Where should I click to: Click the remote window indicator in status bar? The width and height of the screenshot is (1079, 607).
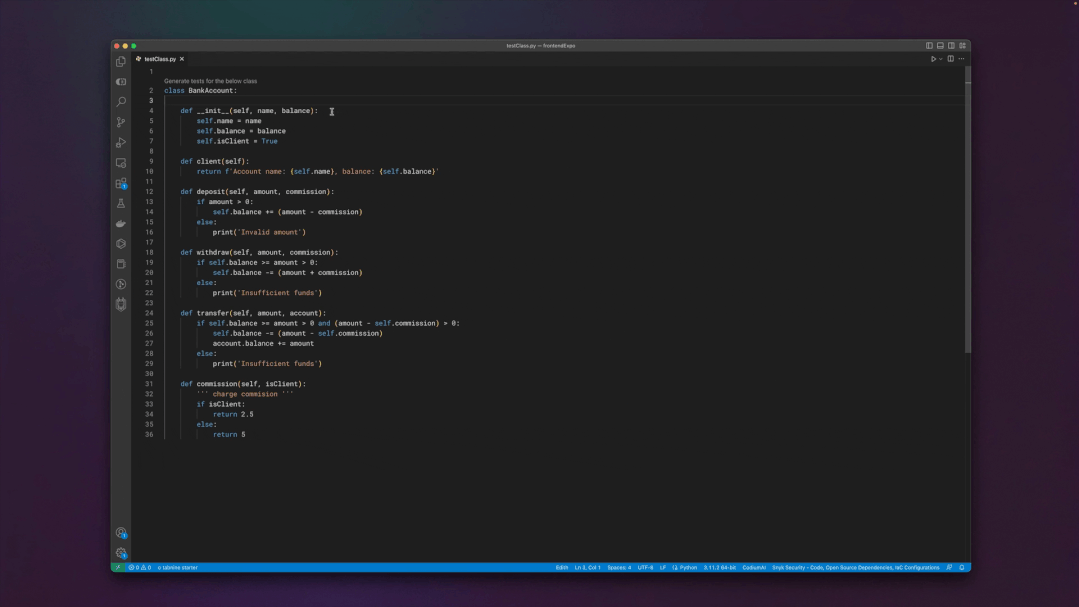point(118,568)
